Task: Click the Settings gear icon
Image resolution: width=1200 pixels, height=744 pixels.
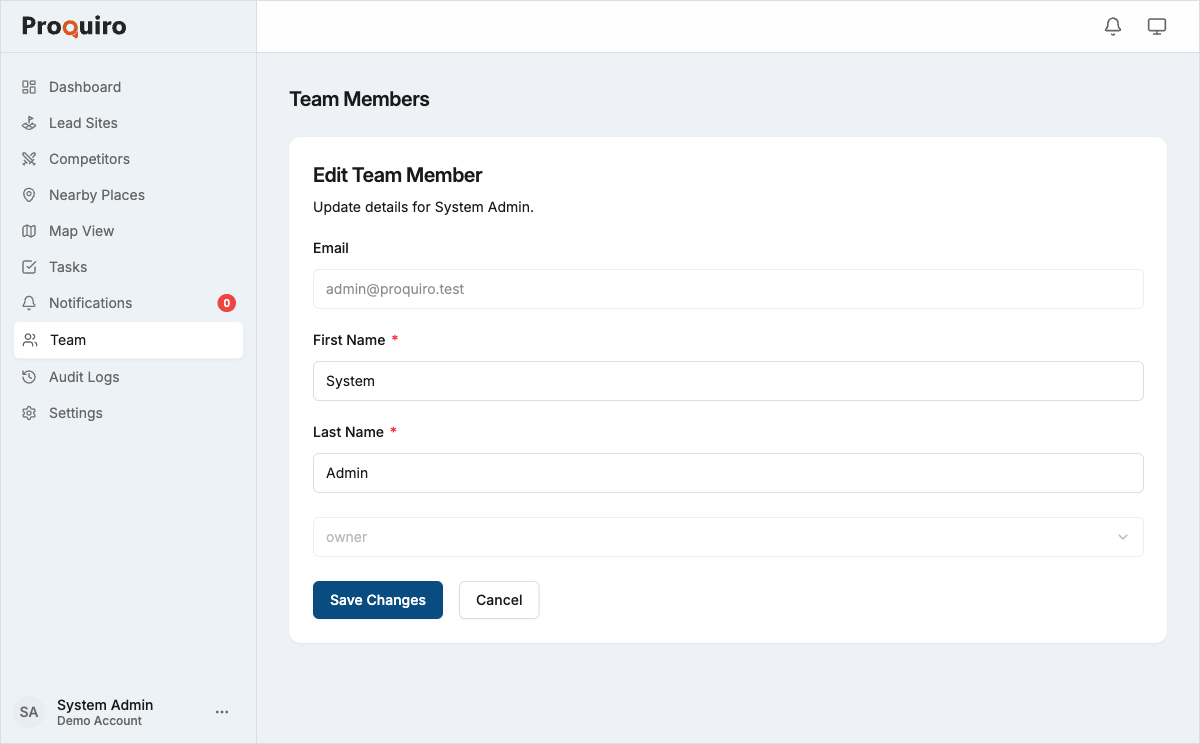Action: coord(30,413)
